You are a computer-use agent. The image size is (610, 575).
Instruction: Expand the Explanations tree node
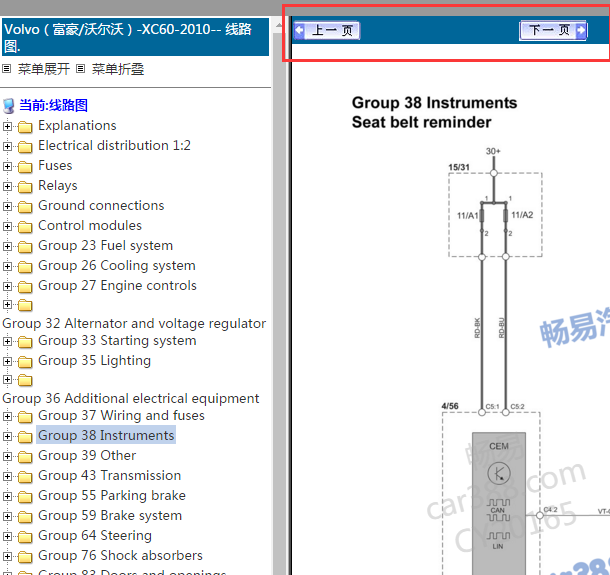7,126
